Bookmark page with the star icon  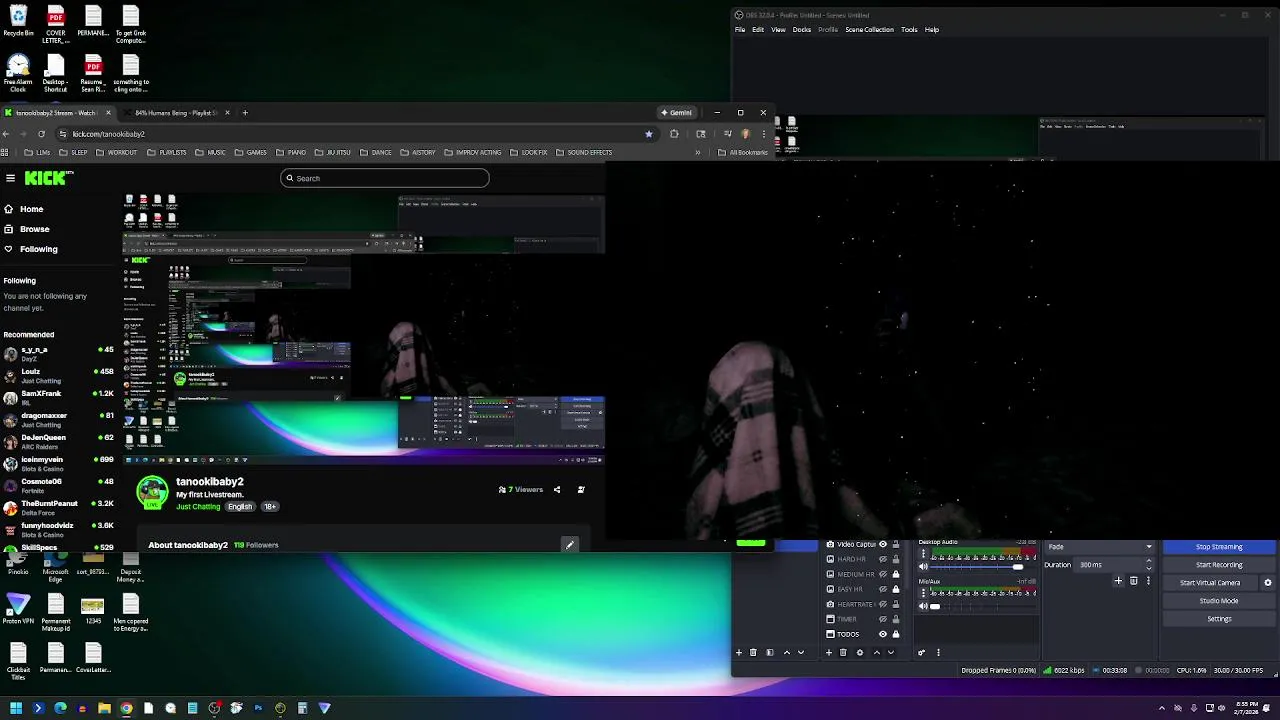coord(649,134)
